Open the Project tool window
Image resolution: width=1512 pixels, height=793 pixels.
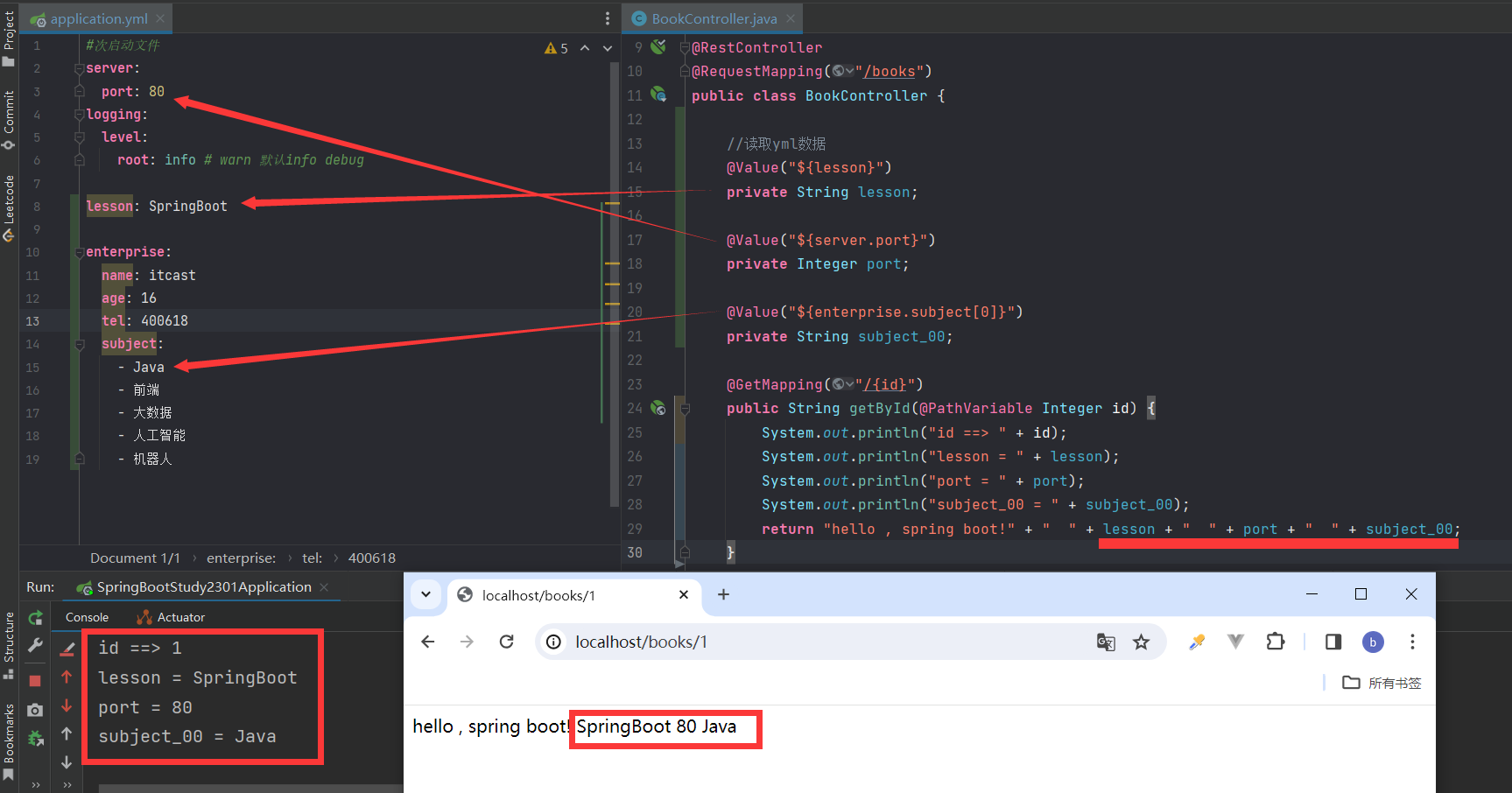(x=9, y=39)
